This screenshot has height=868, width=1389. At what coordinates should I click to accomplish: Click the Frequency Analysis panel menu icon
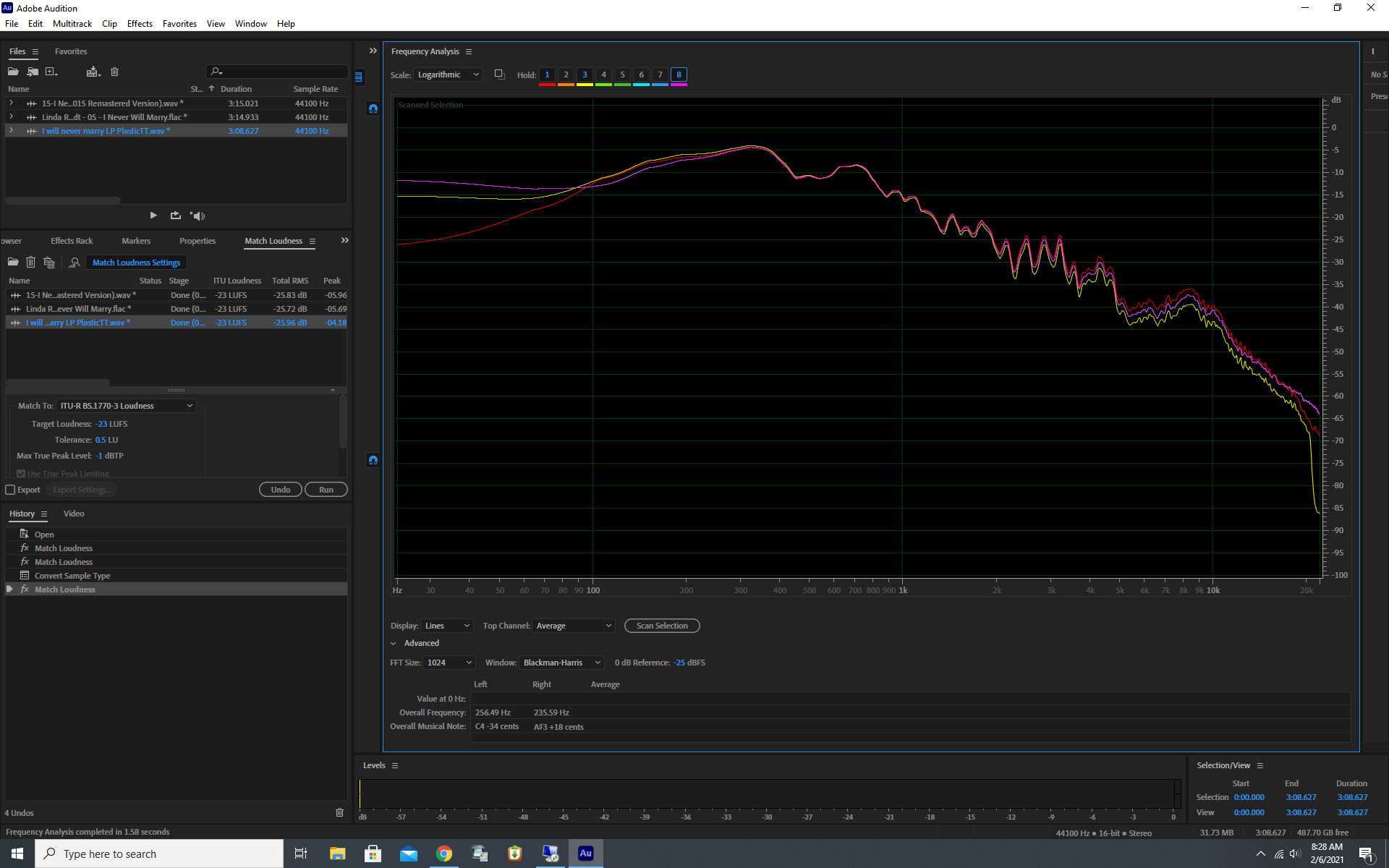click(x=469, y=51)
